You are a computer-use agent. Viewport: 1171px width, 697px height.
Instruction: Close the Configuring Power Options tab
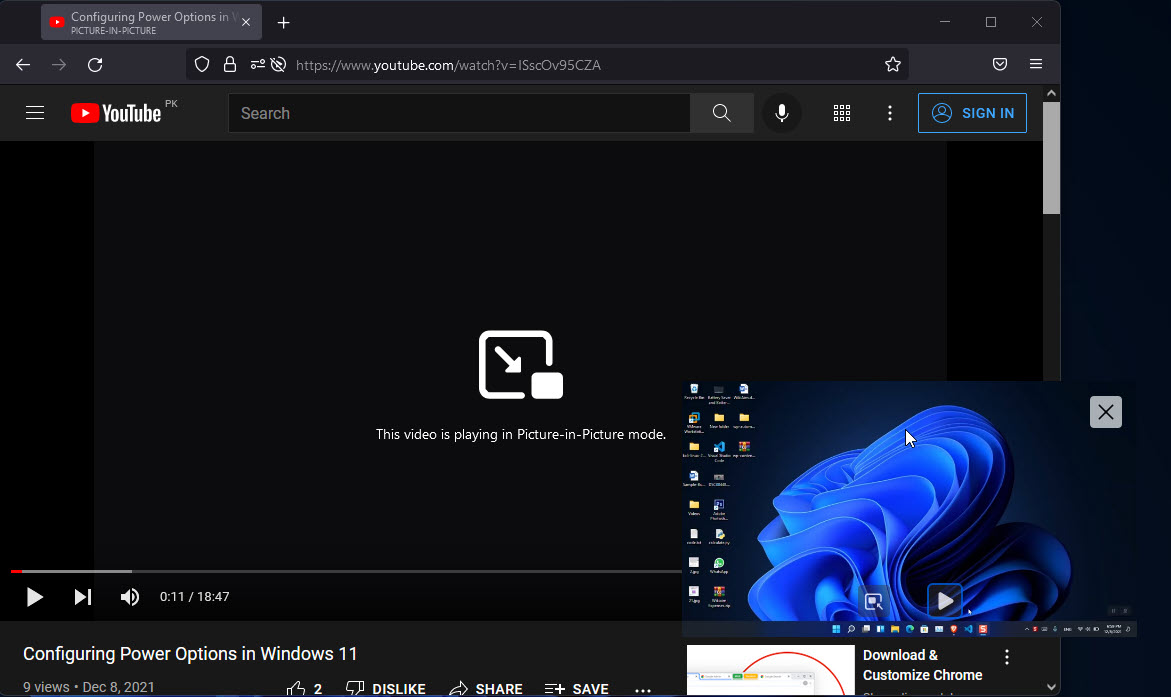coord(246,22)
